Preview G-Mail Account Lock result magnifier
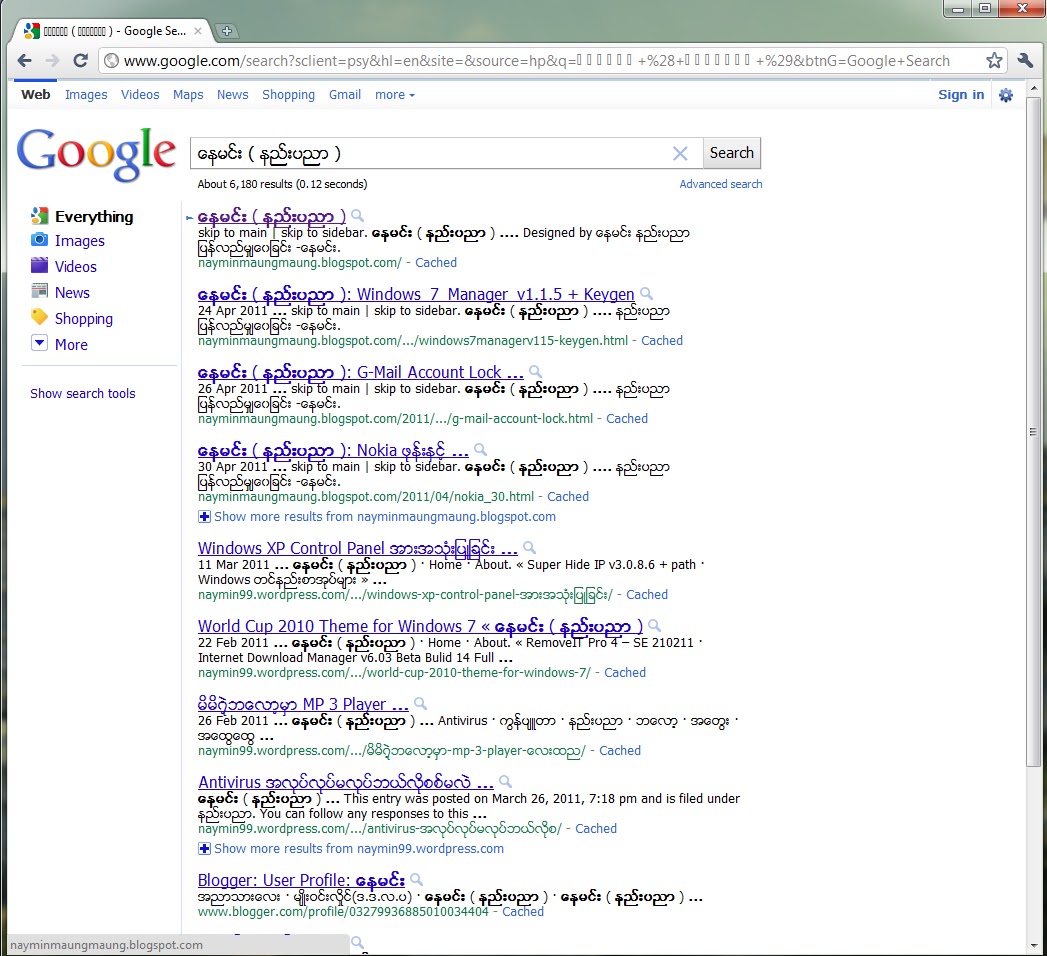The width and height of the screenshot is (1047, 956). (536, 372)
